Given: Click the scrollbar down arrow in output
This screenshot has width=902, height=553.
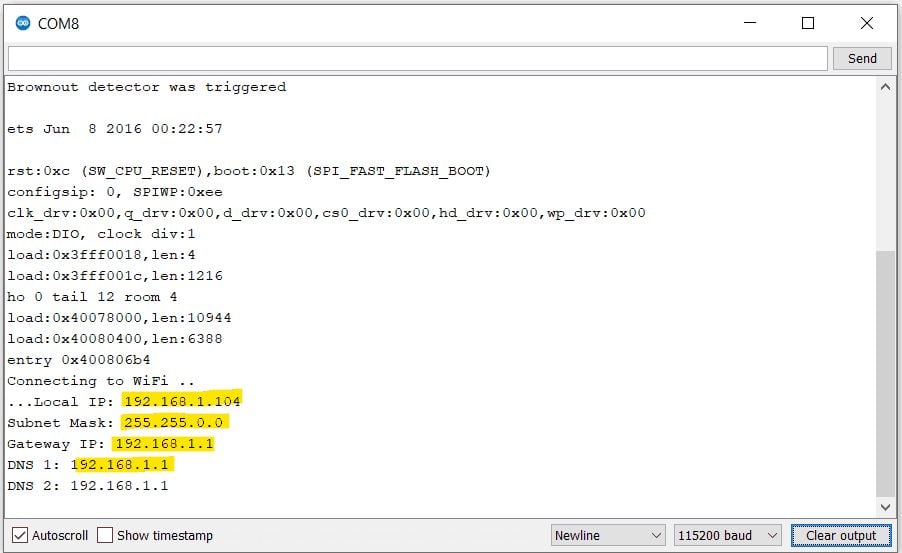Looking at the screenshot, I should [885, 507].
